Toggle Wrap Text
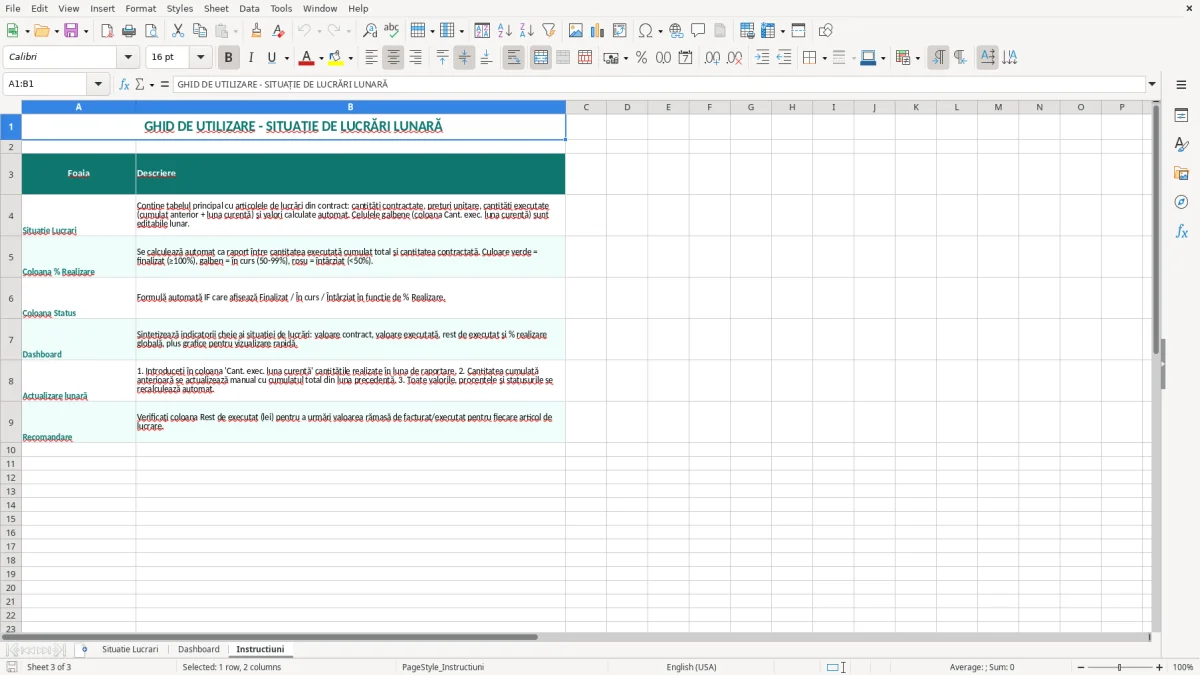Image resolution: width=1200 pixels, height=675 pixels. (514, 58)
